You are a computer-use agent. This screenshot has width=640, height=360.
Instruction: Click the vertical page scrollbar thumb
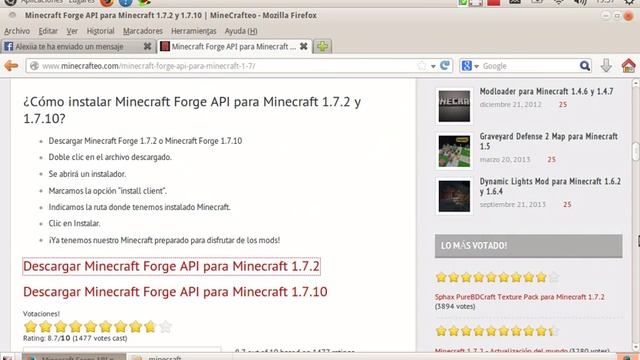(636, 152)
